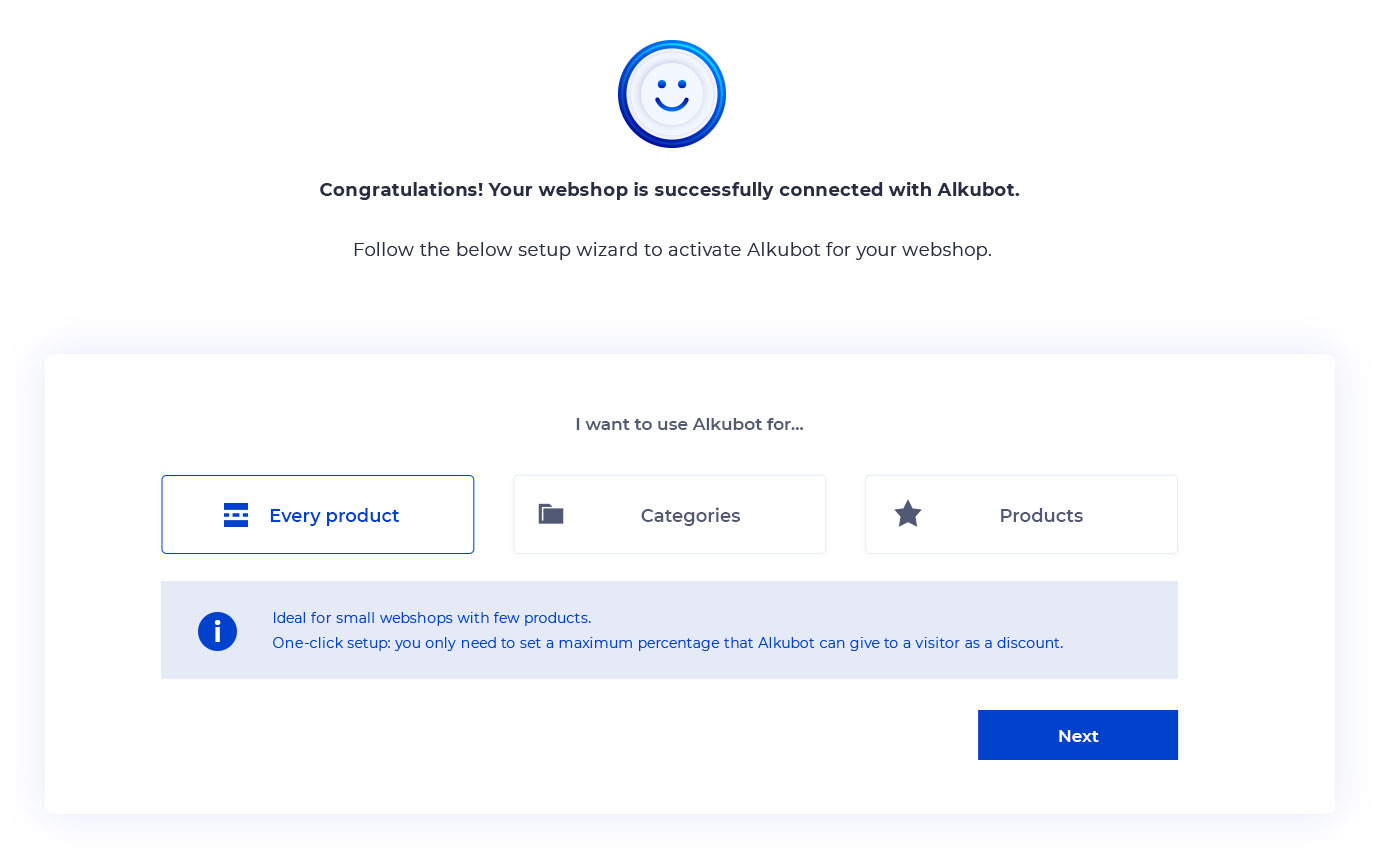Screen dimensions: 1383x855
Task: Click the blue info circle icon
Action: pyautogui.click(x=217, y=631)
